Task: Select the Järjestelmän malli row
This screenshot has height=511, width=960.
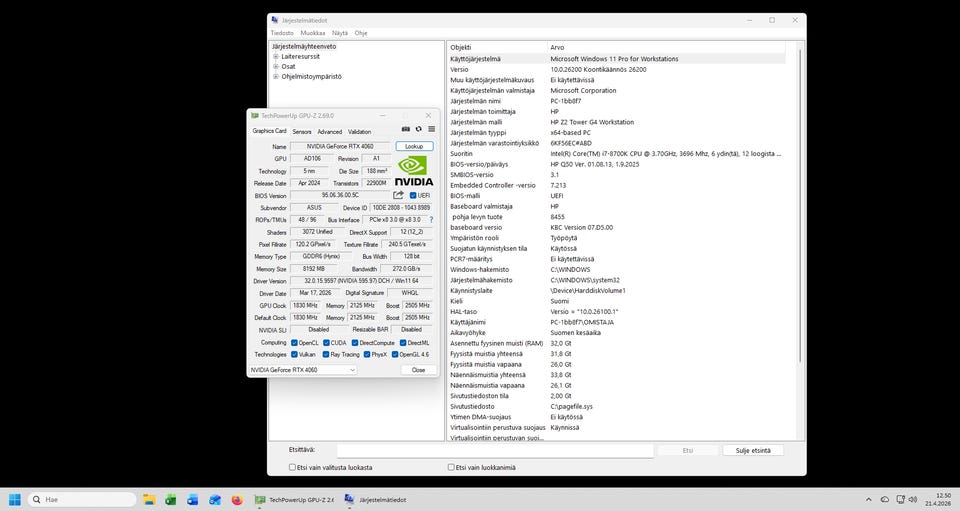Action: pos(616,122)
